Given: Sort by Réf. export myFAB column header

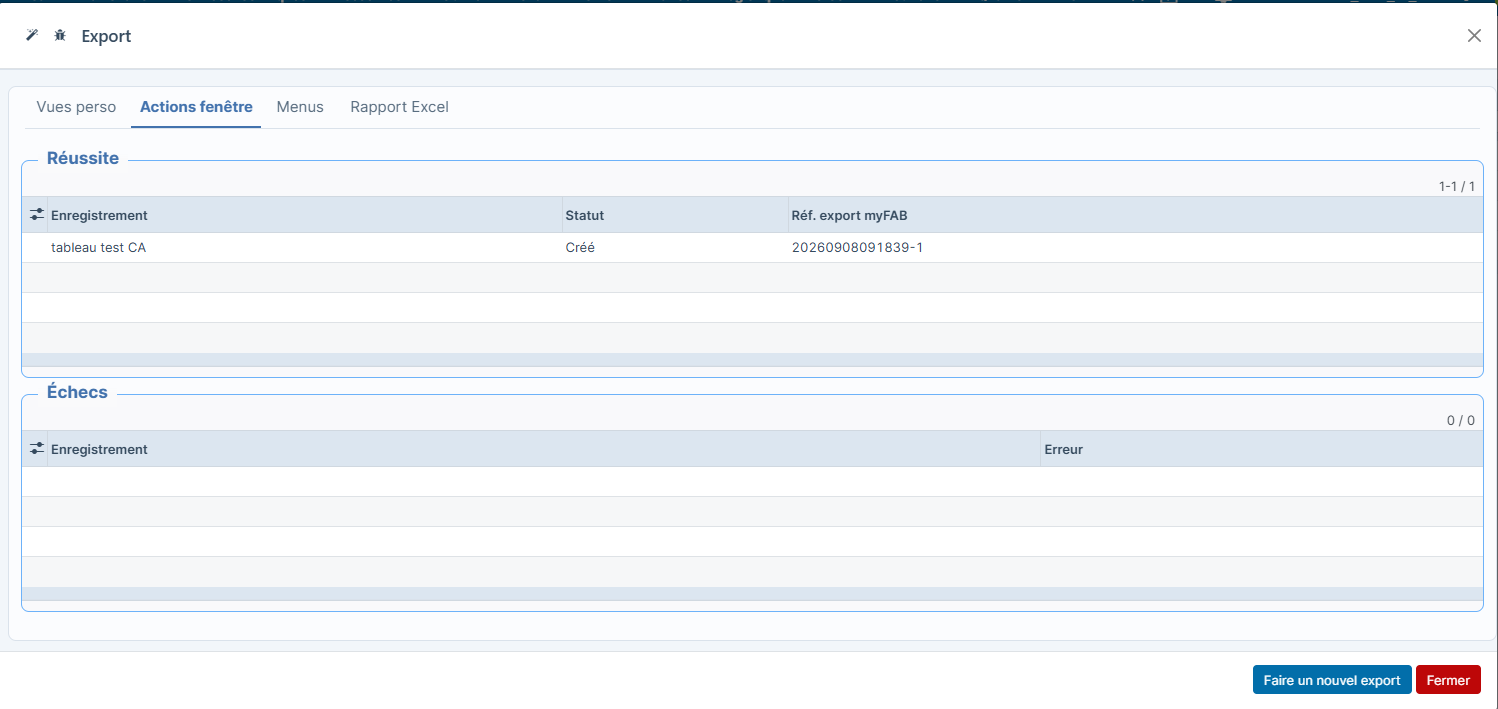Looking at the screenshot, I should [1135, 215].
